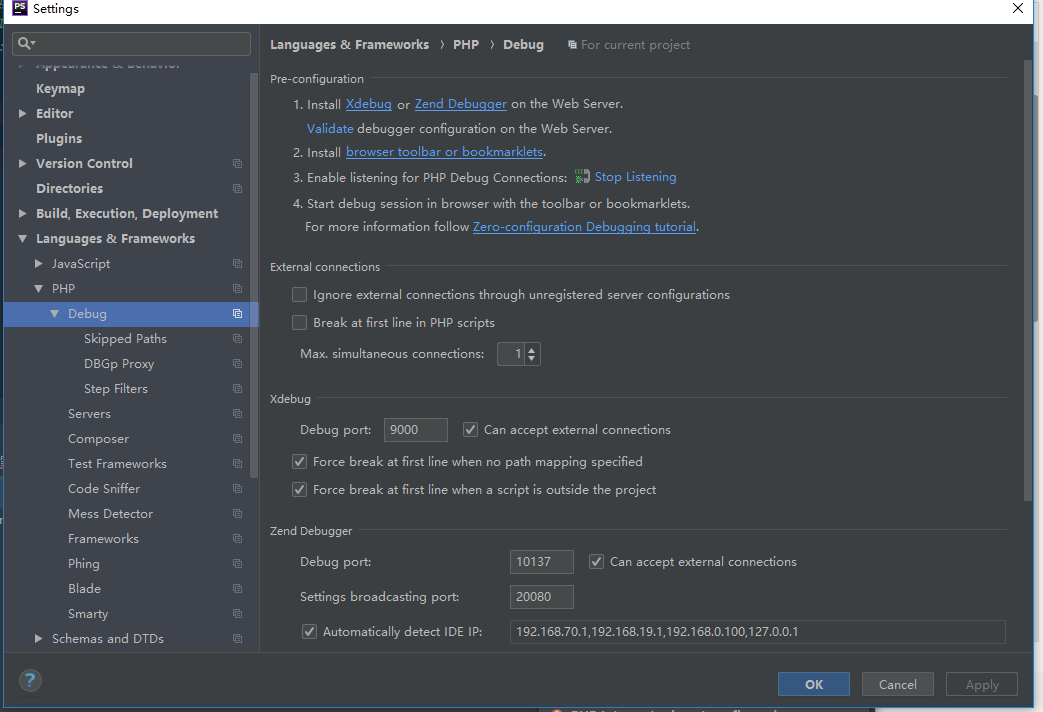Click project-level icon next to Directories
The image size is (1043, 712).
pos(237,188)
